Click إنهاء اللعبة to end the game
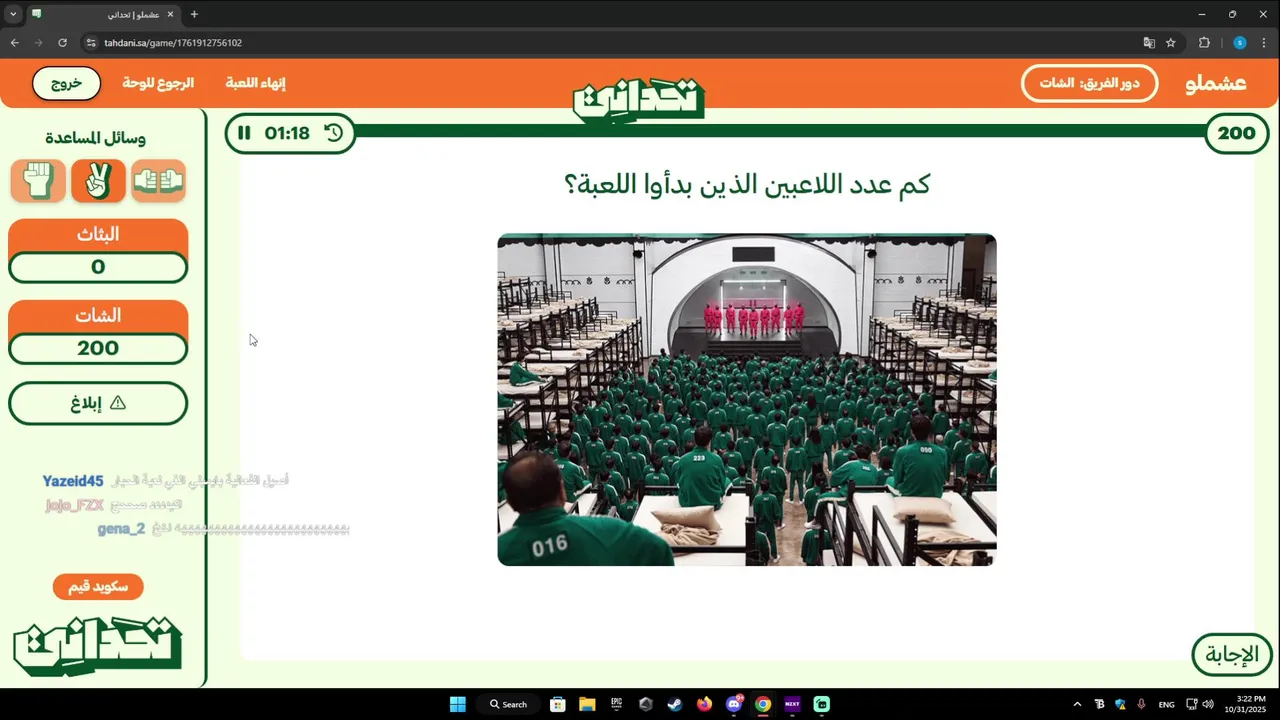This screenshot has width=1280, height=720. pyautogui.click(x=255, y=83)
